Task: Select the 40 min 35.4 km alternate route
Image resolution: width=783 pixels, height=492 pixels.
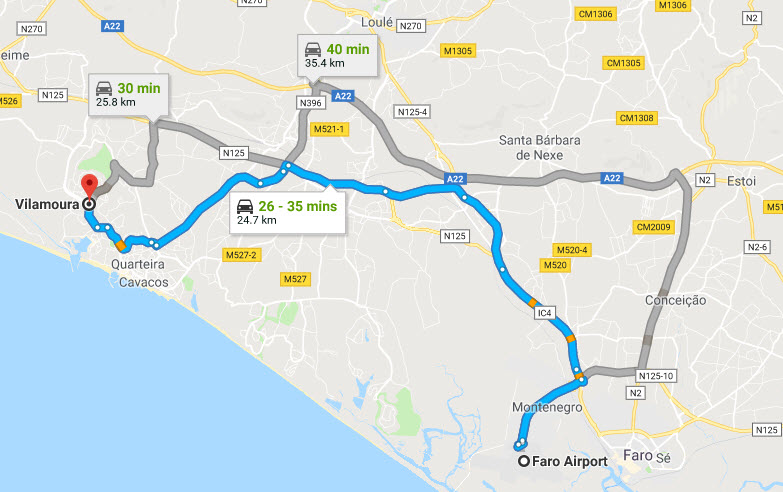Action: (x=338, y=55)
